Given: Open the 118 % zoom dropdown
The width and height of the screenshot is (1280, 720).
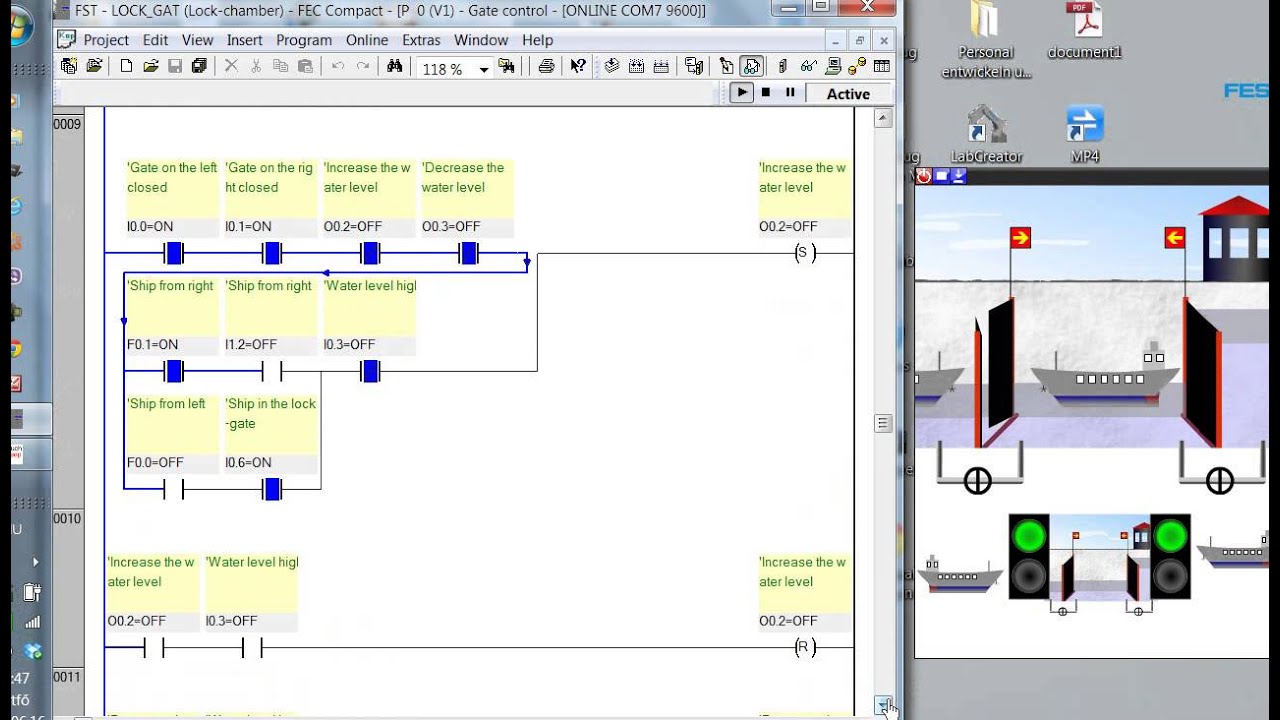Looking at the screenshot, I should [483, 69].
